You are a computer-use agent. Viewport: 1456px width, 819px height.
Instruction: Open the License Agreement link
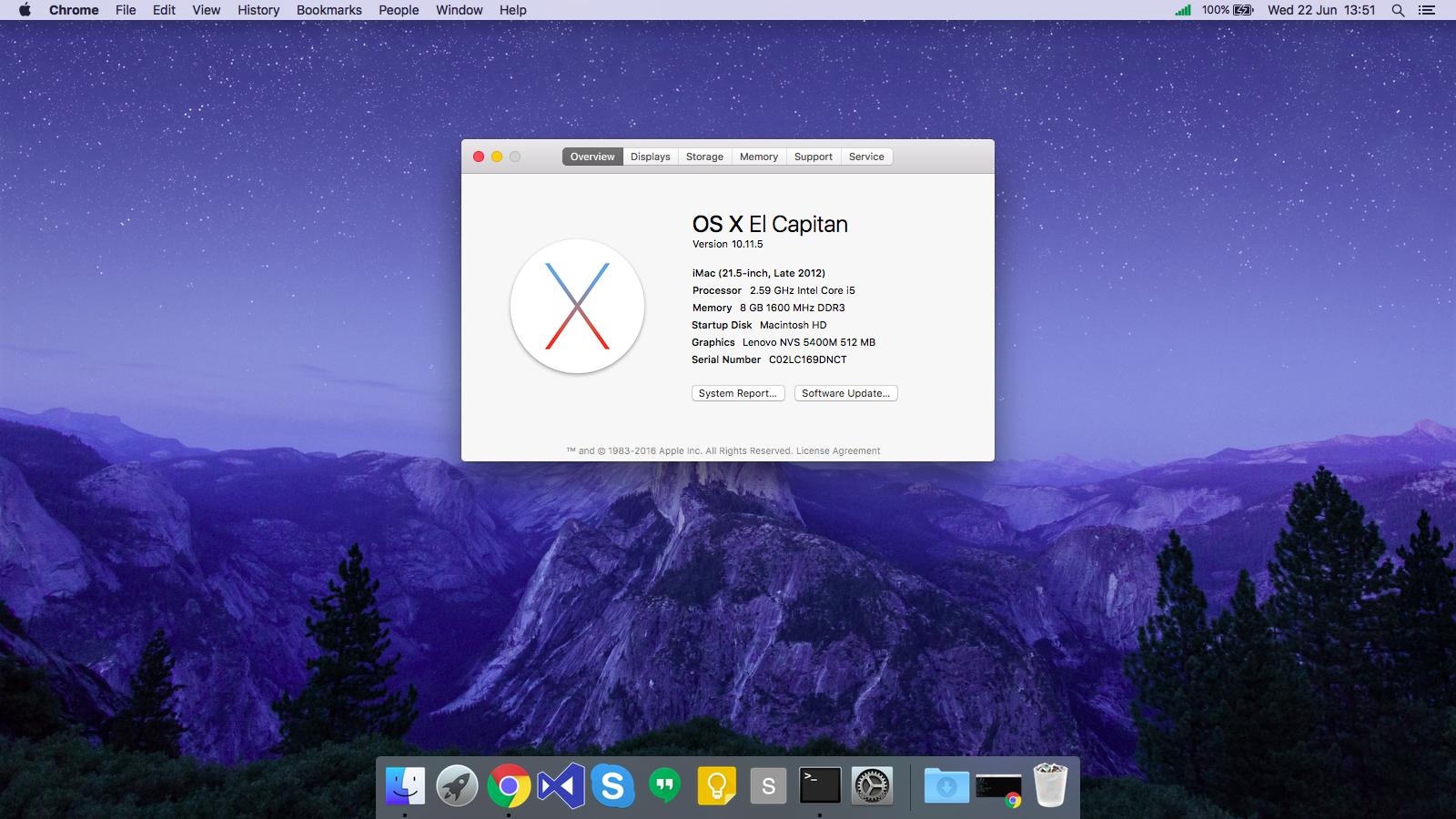click(838, 450)
